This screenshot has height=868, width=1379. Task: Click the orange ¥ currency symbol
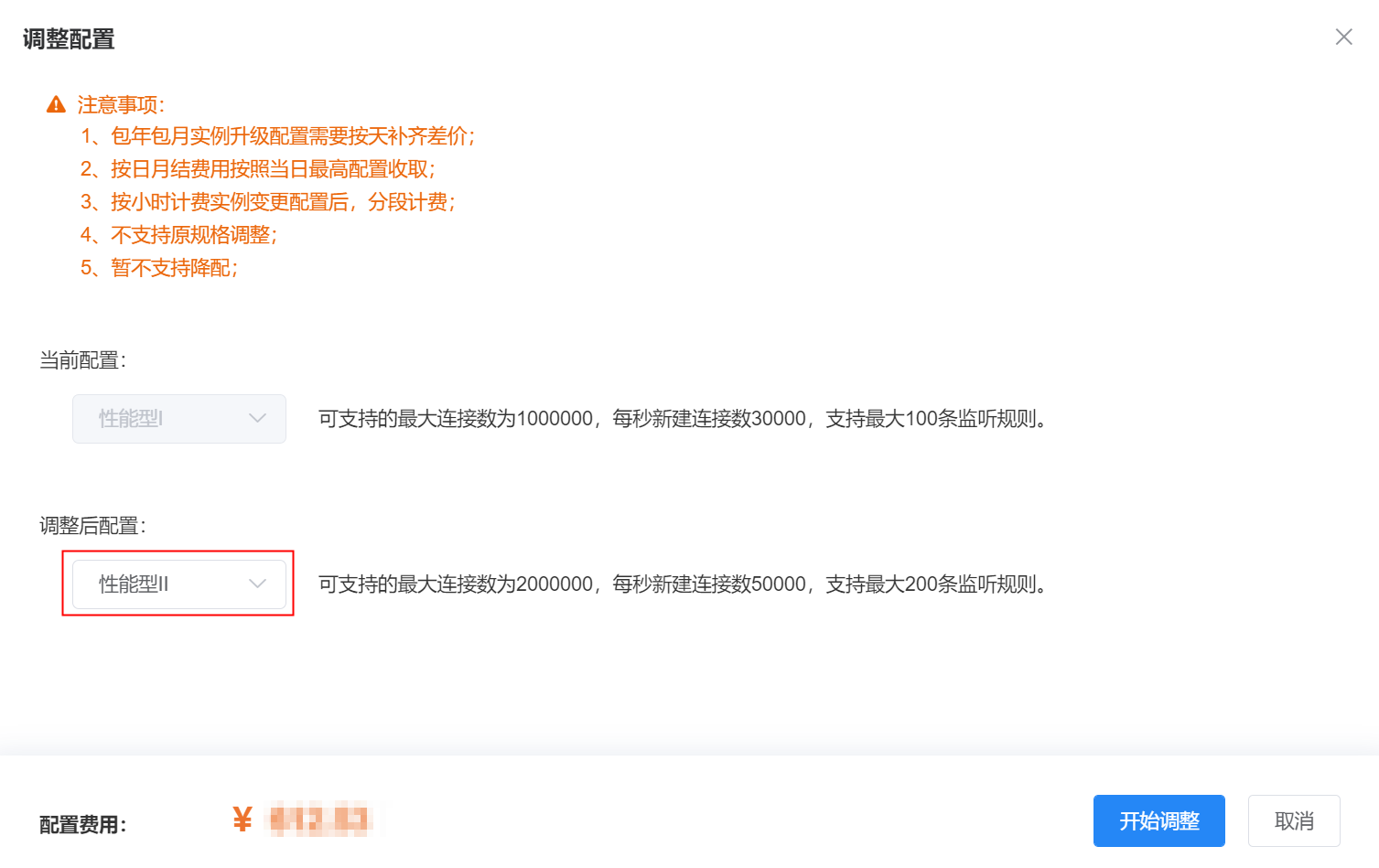(x=242, y=820)
